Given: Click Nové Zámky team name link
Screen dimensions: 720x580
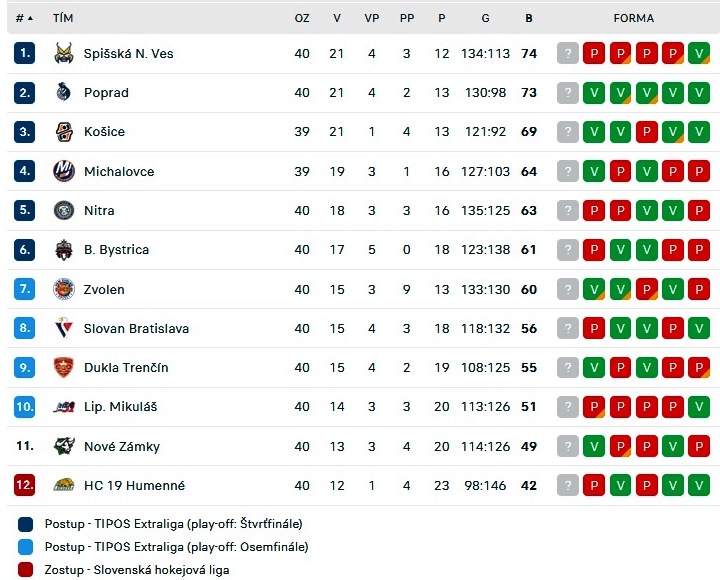Looking at the screenshot, I should (x=122, y=446).
